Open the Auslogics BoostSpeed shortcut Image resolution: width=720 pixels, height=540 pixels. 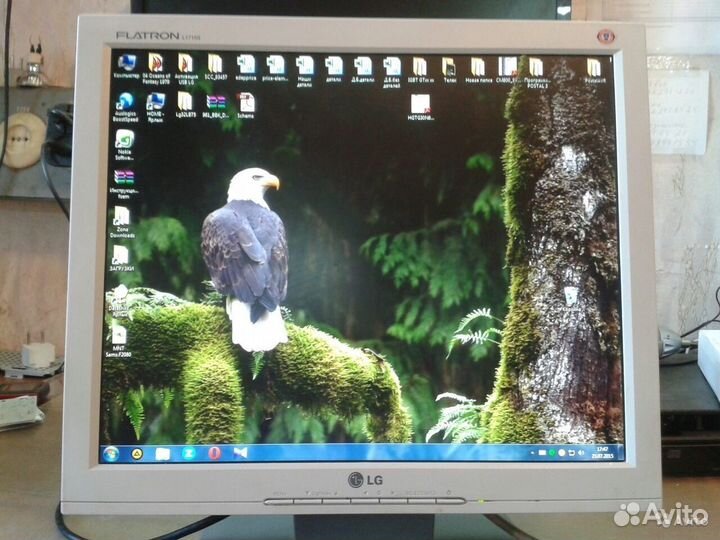[x=126, y=102]
